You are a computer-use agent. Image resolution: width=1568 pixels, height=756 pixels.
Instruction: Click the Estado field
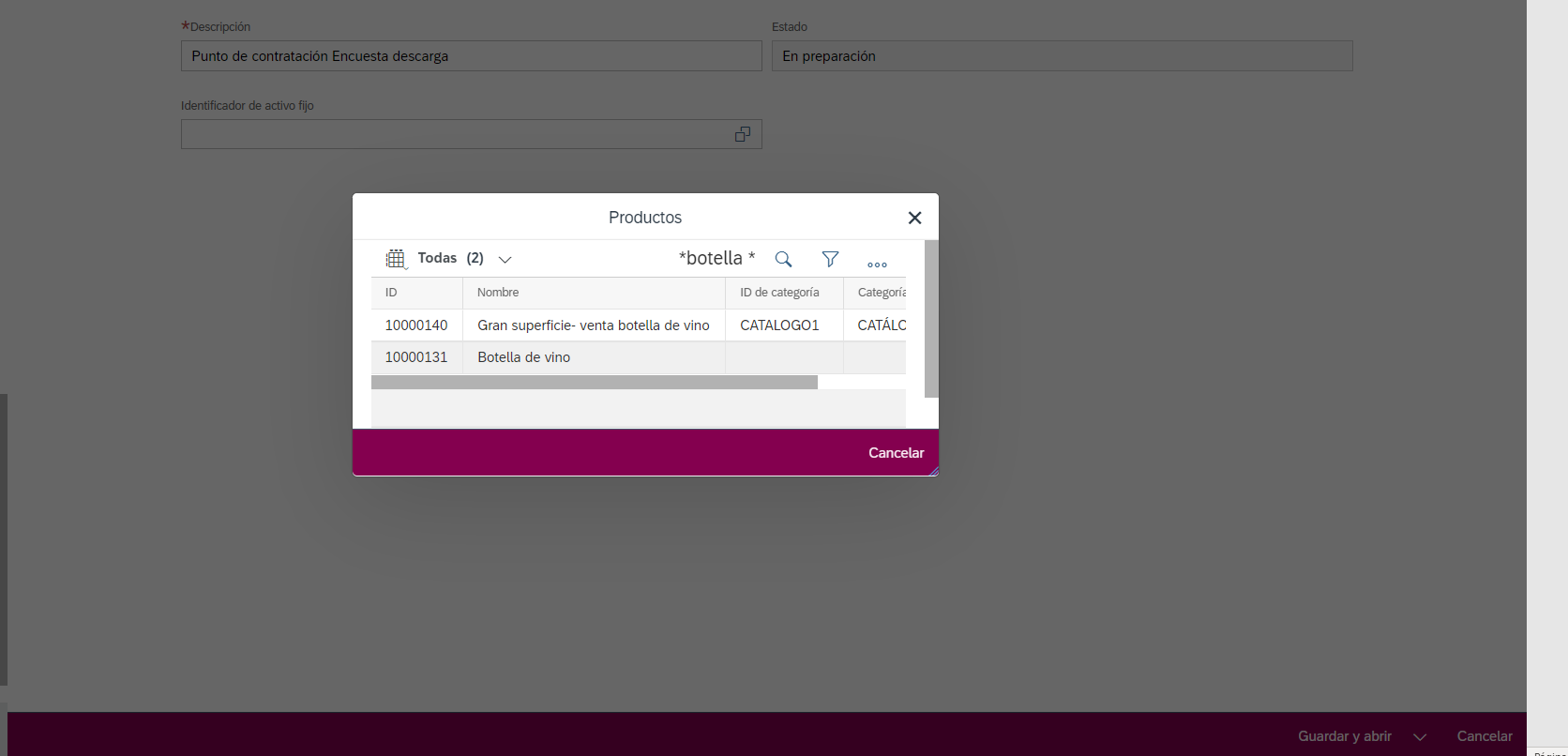point(1062,55)
